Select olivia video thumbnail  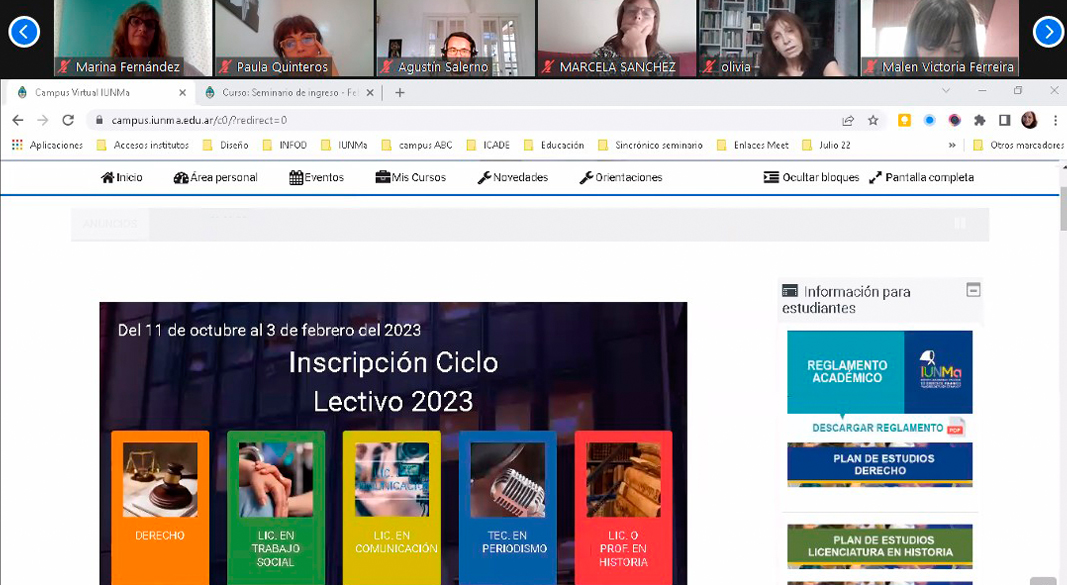[x=778, y=37]
